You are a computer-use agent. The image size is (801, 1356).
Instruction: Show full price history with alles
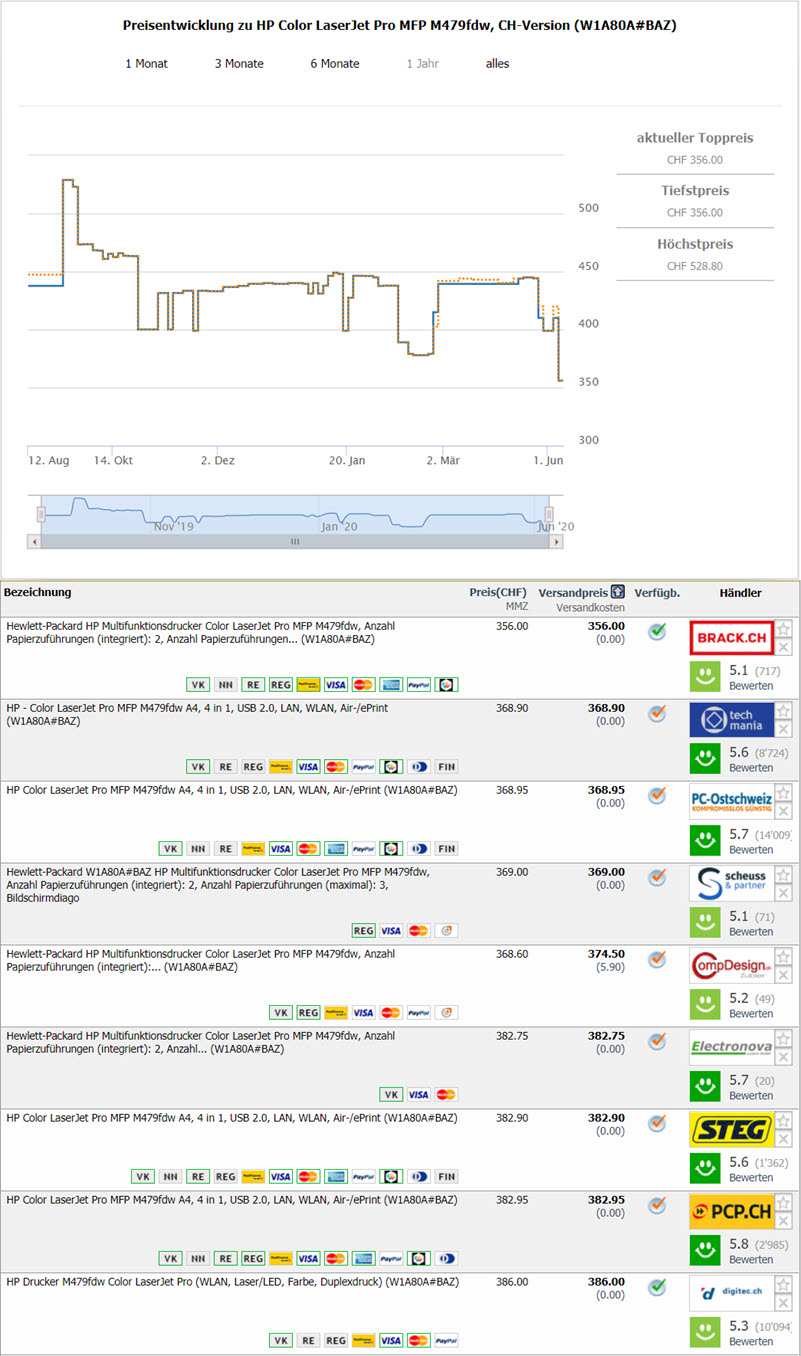tap(497, 64)
